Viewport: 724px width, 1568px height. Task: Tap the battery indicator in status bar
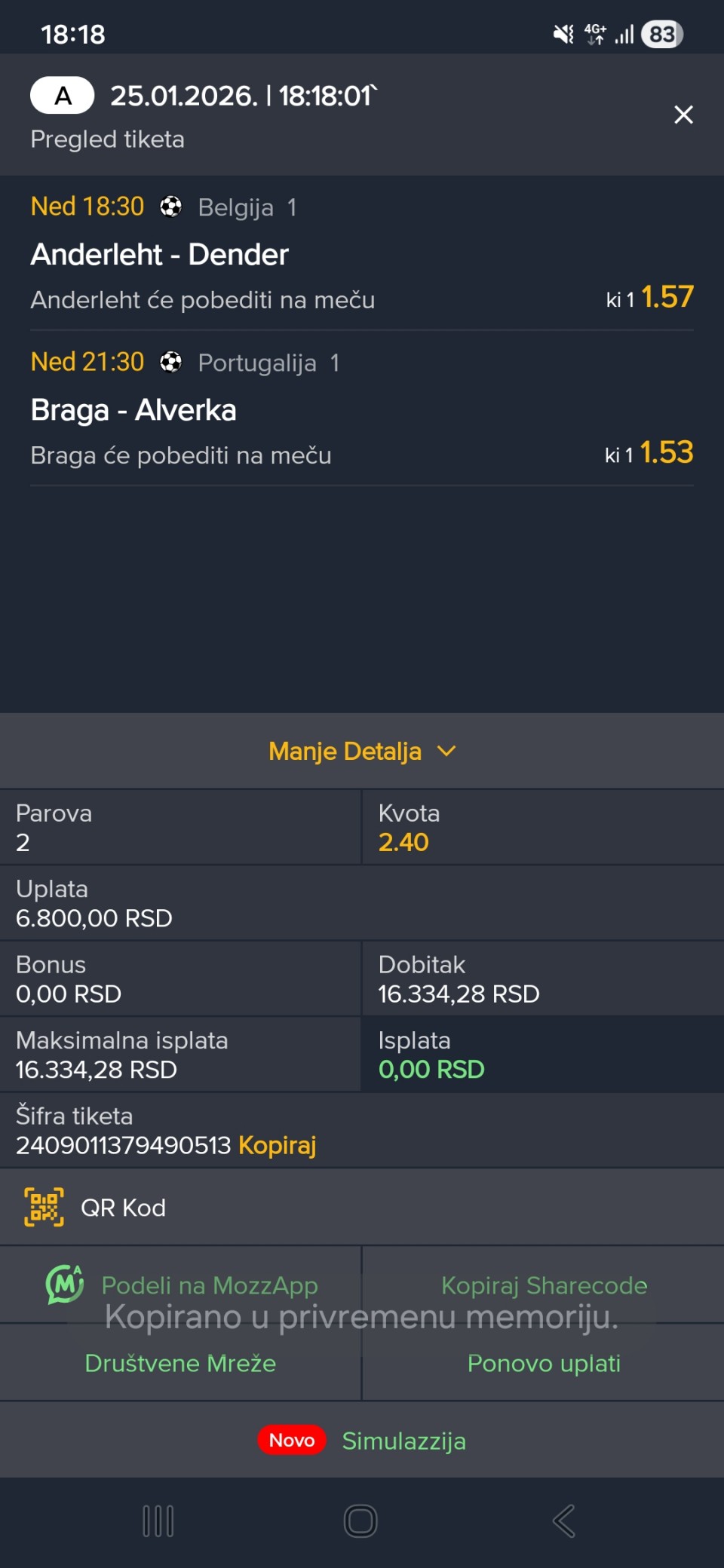pos(661,34)
